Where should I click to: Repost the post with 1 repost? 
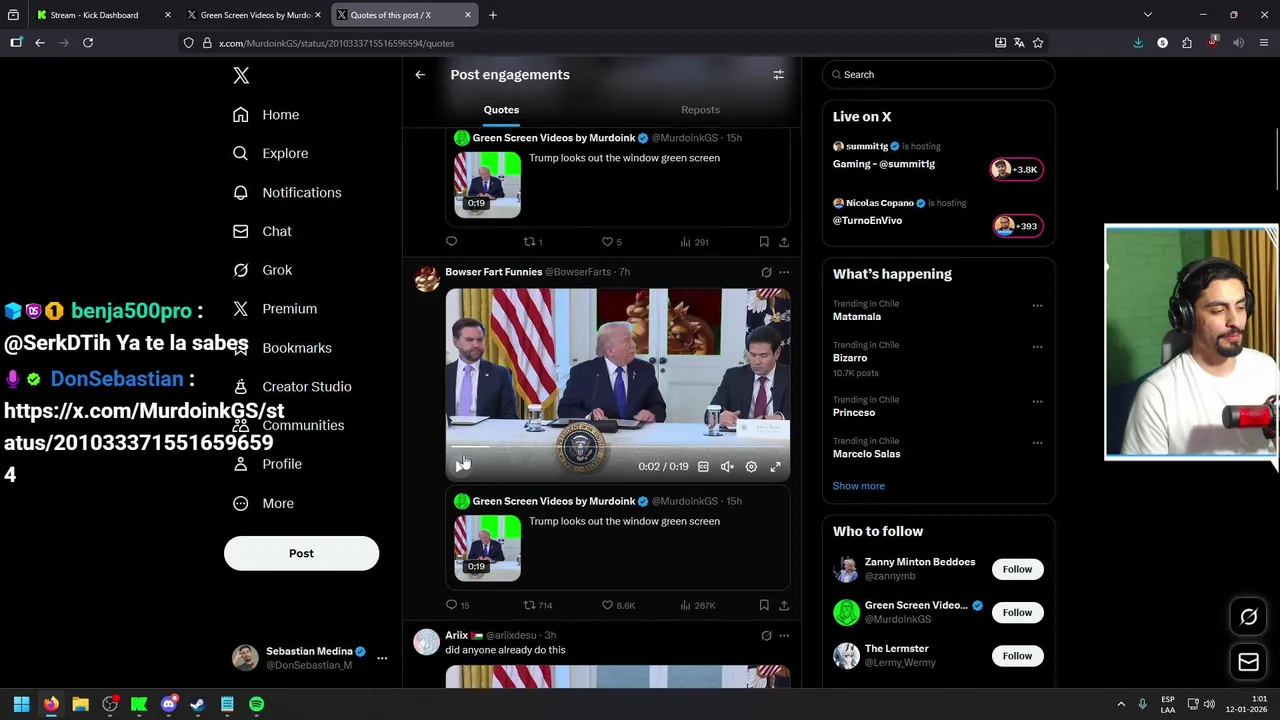pos(533,242)
